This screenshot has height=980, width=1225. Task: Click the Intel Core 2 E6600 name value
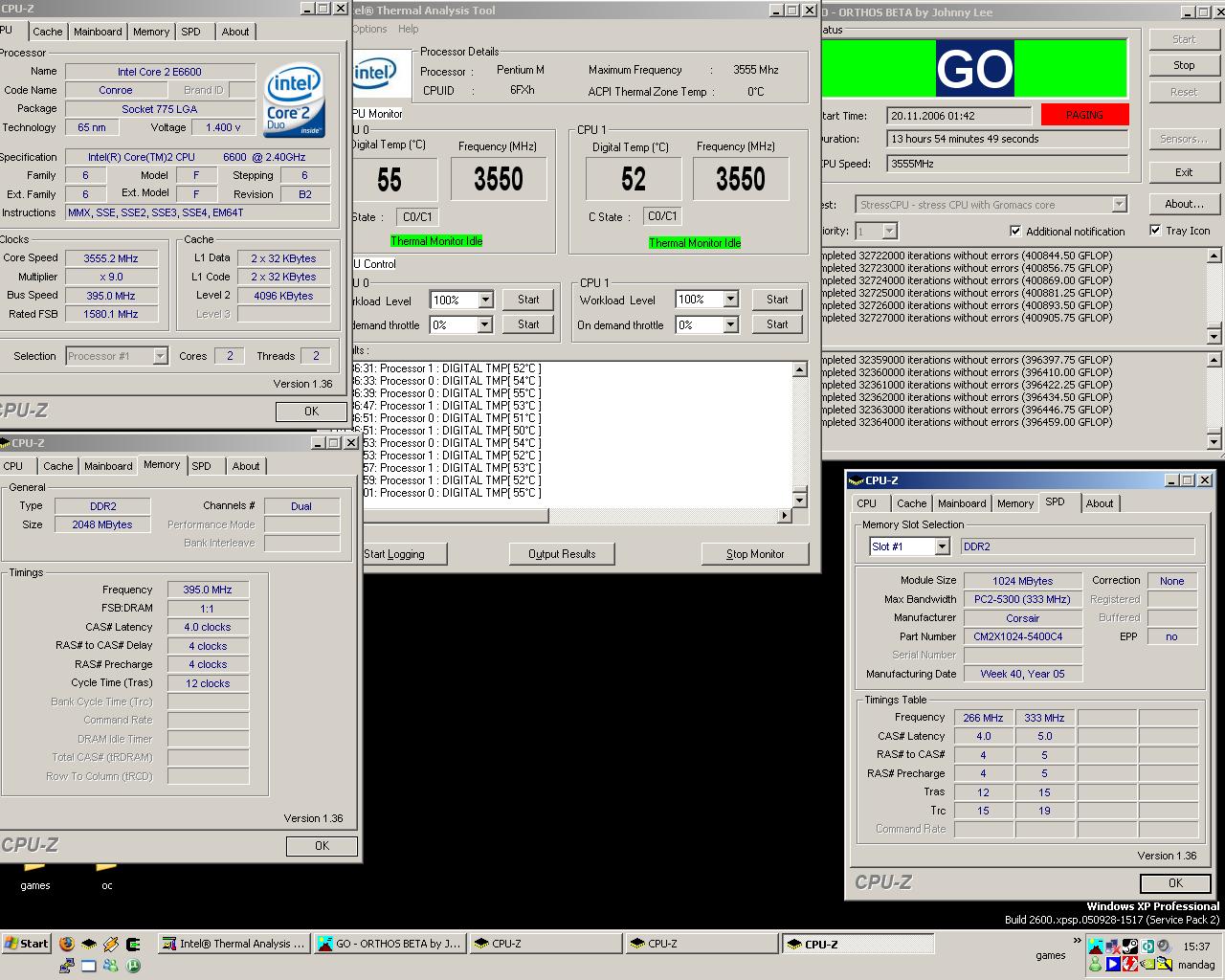click(160, 72)
